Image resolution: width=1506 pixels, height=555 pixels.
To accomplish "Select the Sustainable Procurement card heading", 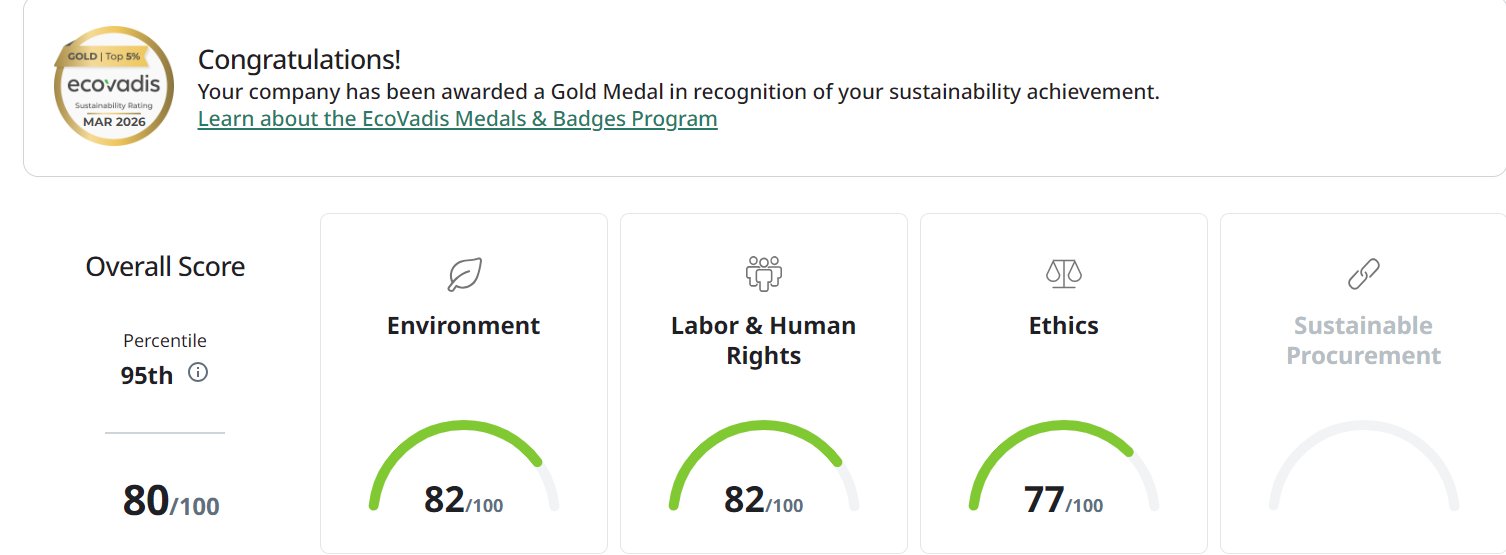I will (1363, 341).
